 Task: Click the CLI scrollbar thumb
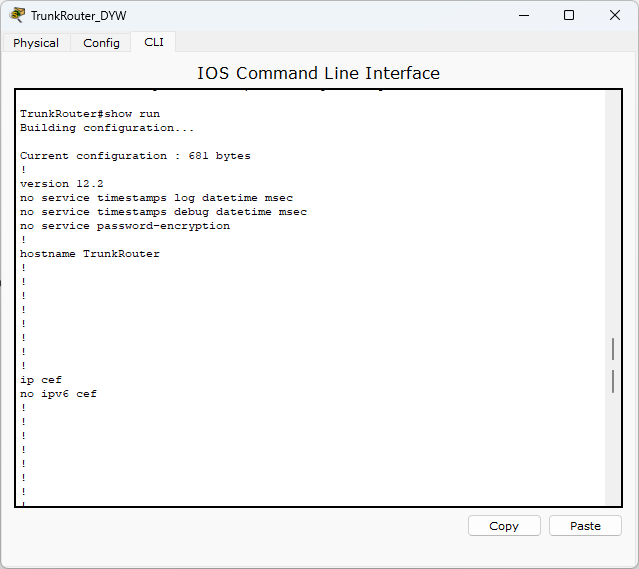click(x=613, y=365)
